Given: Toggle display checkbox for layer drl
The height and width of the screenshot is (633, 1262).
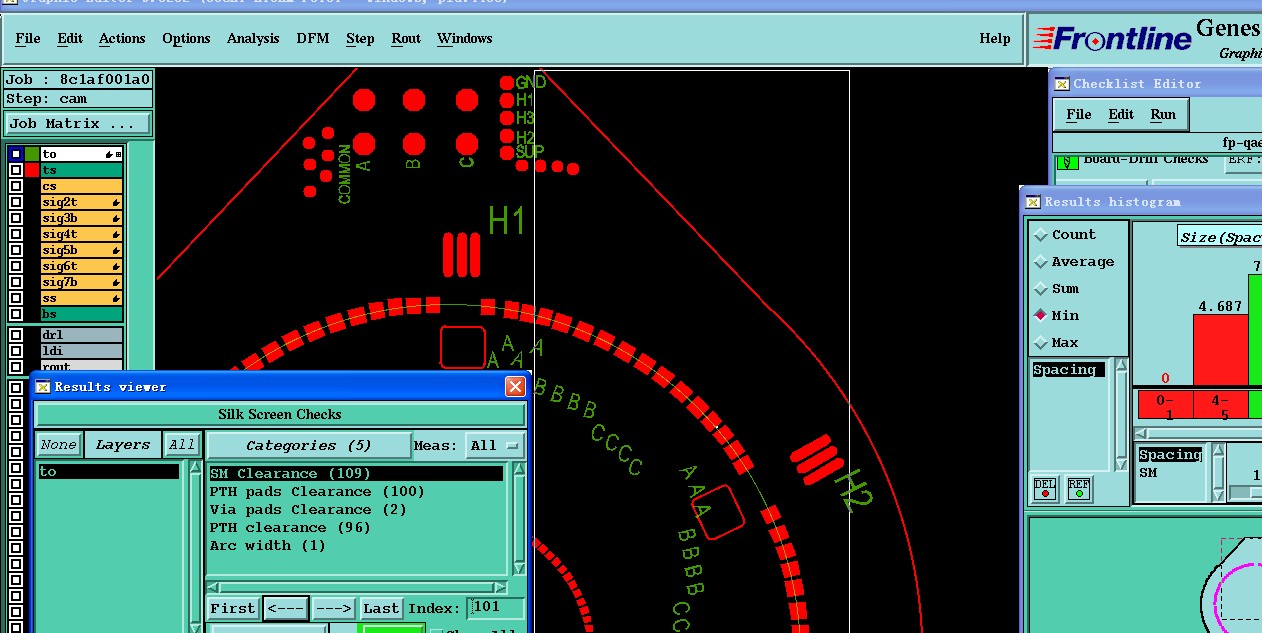Looking at the screenshot, I should [x=16, y=335].
